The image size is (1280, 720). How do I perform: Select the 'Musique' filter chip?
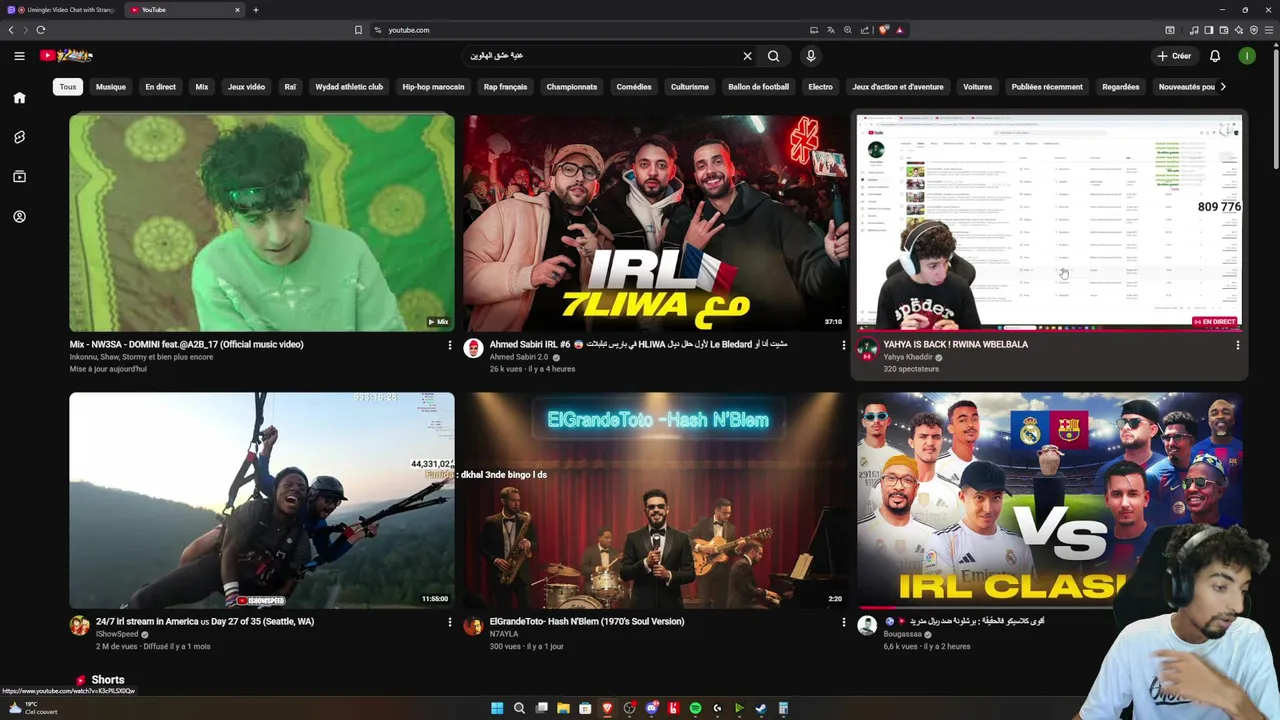click(x=111, y=87)
